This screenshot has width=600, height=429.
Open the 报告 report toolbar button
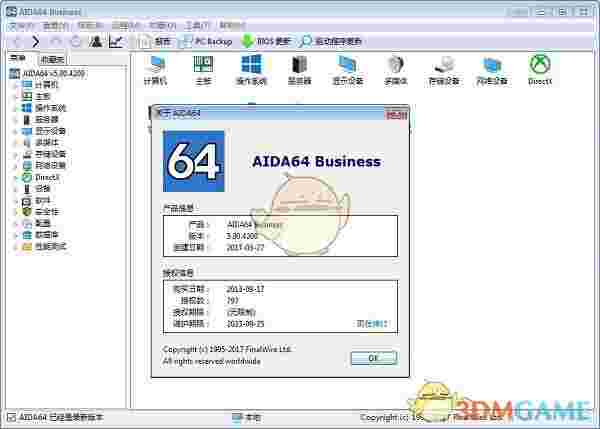tap(155, 41)
